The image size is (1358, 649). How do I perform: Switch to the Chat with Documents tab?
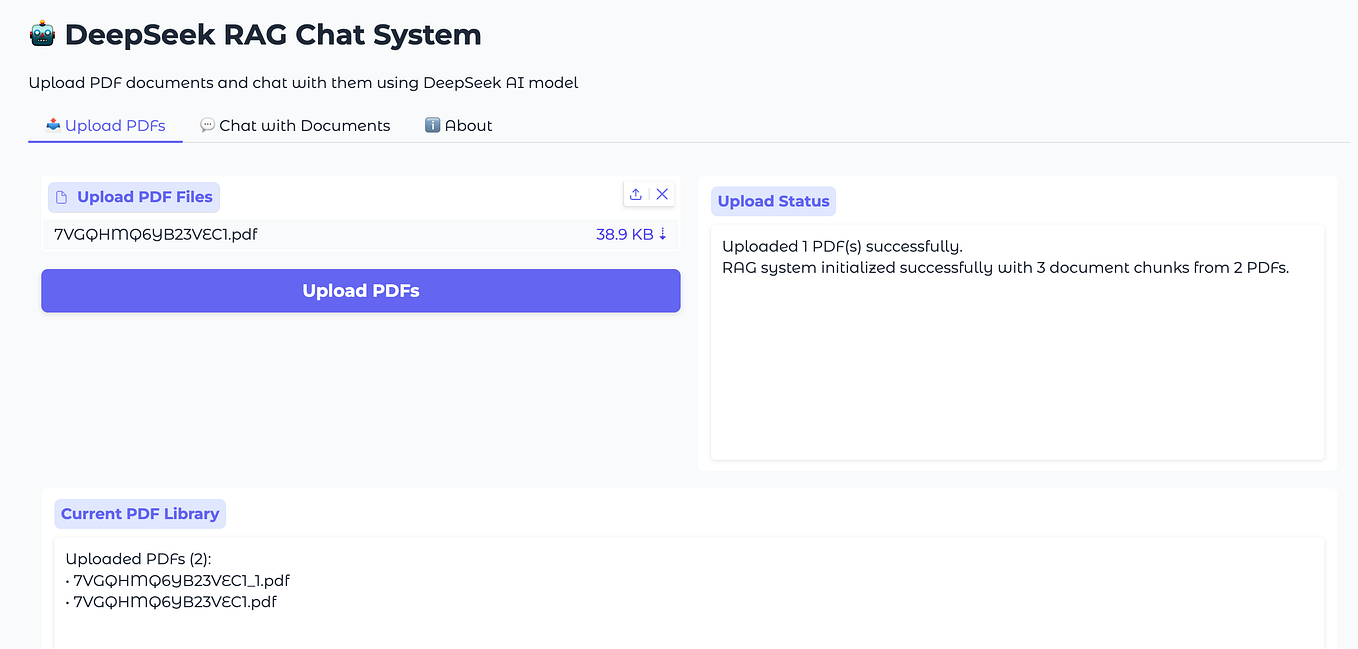(304, 125)
